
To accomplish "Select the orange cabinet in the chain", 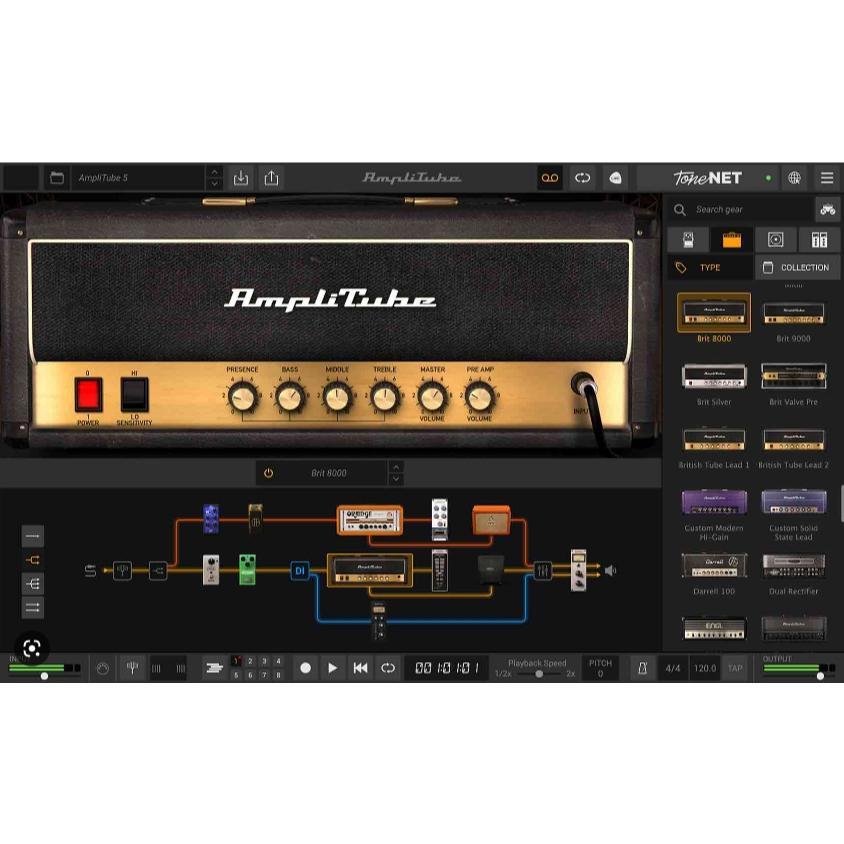I will point(491,519).
